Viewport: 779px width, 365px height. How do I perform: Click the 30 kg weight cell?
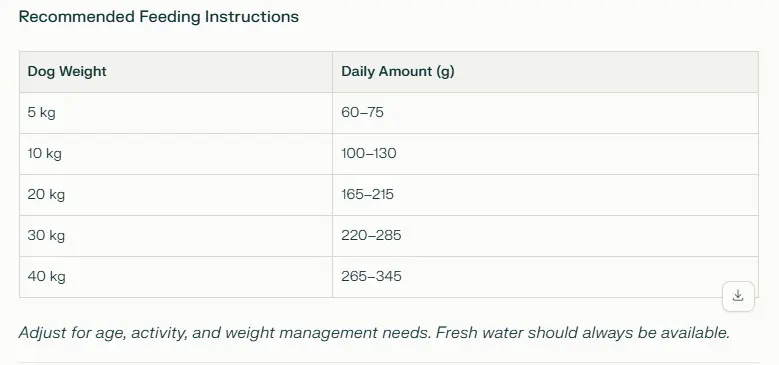(x=176, y=236)
